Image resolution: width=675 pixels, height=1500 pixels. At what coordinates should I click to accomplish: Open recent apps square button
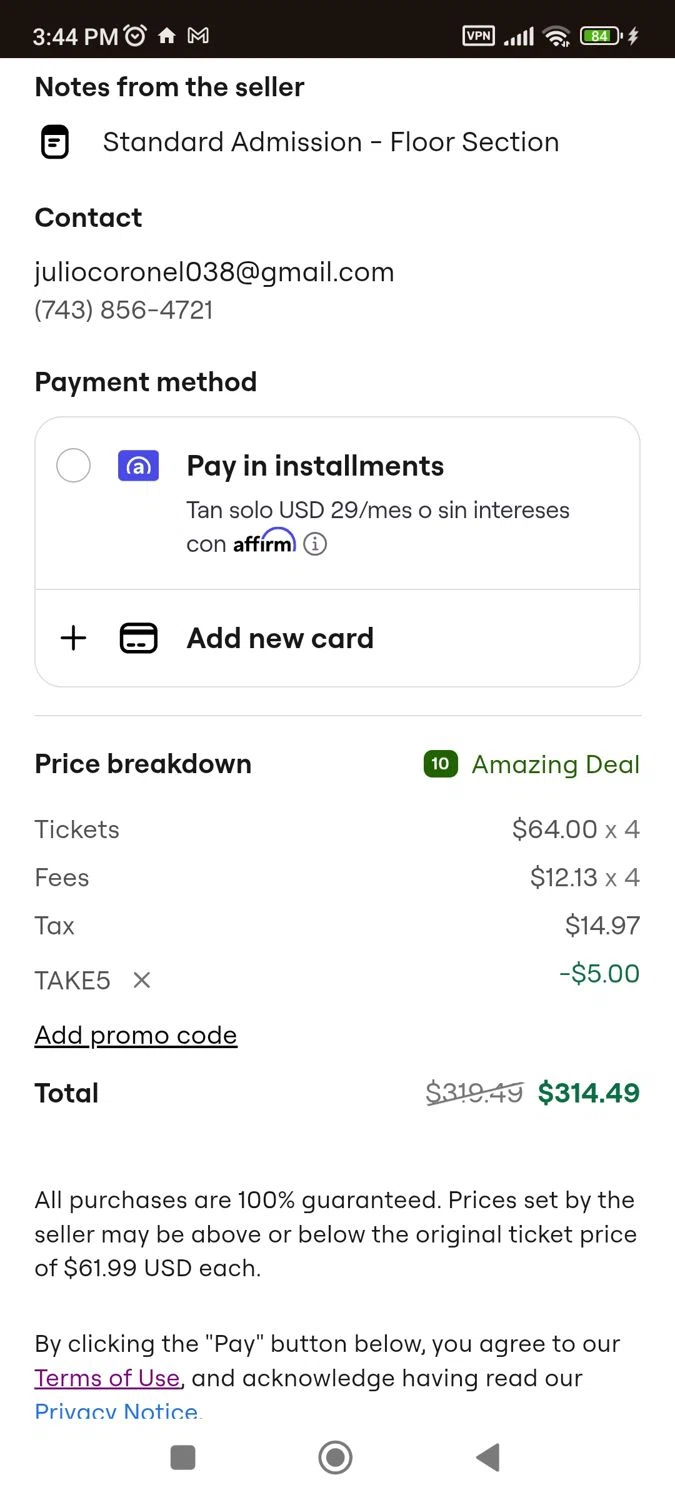click(x=183, y=1457)
